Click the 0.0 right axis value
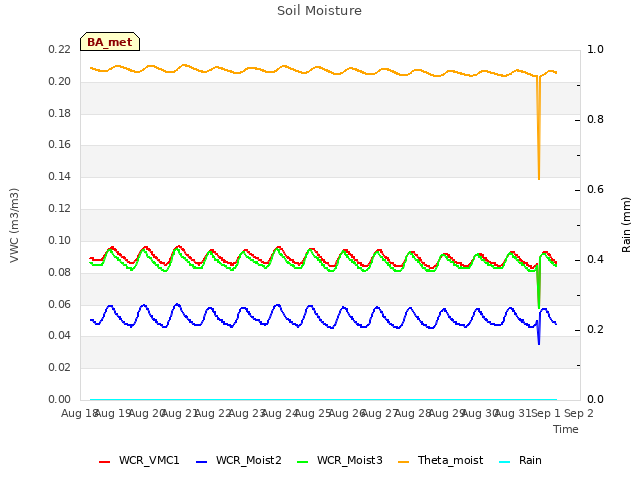Viewport: 640px width, 480px height. click(x=595, y=399)
